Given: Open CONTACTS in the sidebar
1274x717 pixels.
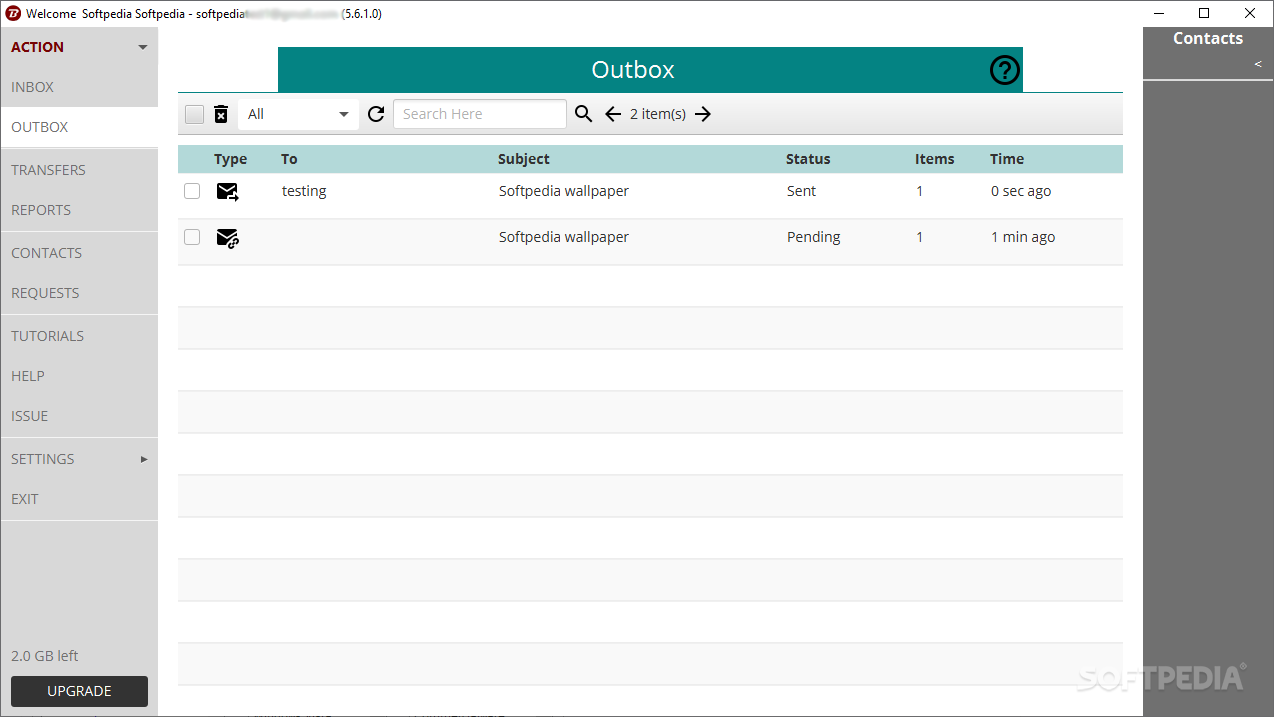Looking at the screenshot, I should pyautogui.click(x=79, y=253).
